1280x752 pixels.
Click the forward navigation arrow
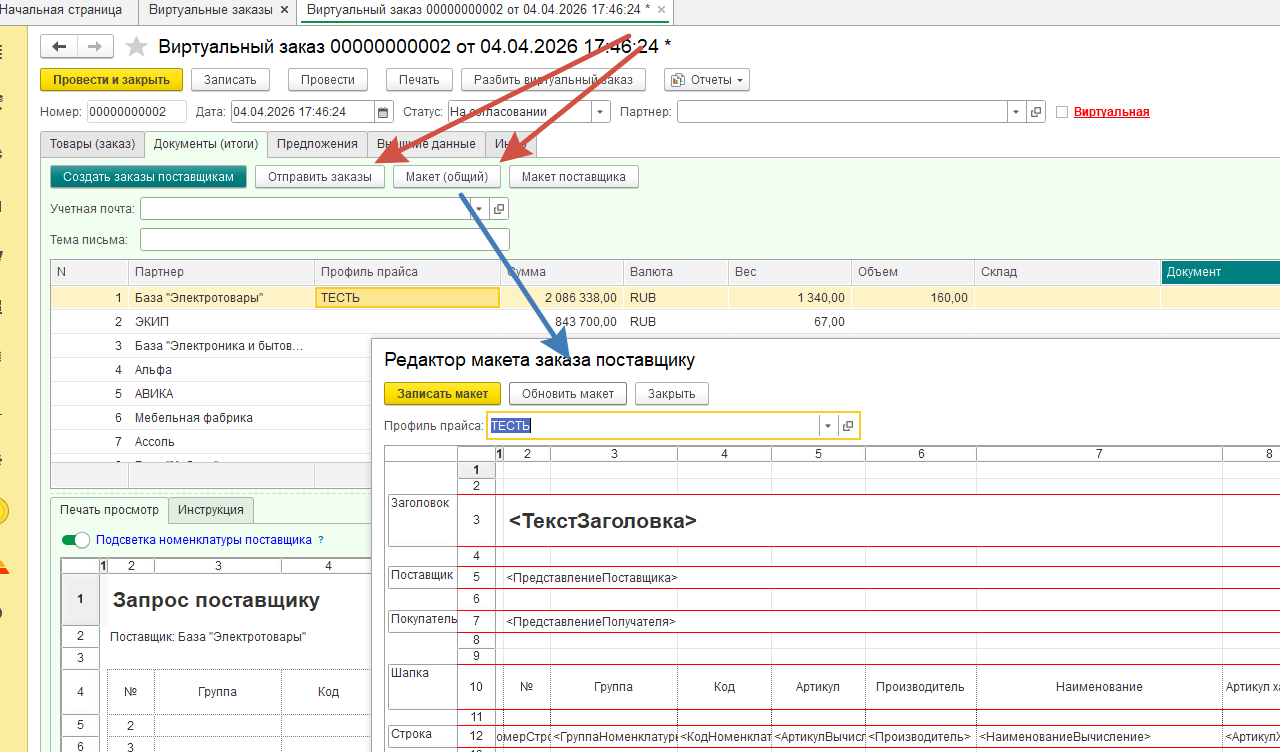[94, 47]
